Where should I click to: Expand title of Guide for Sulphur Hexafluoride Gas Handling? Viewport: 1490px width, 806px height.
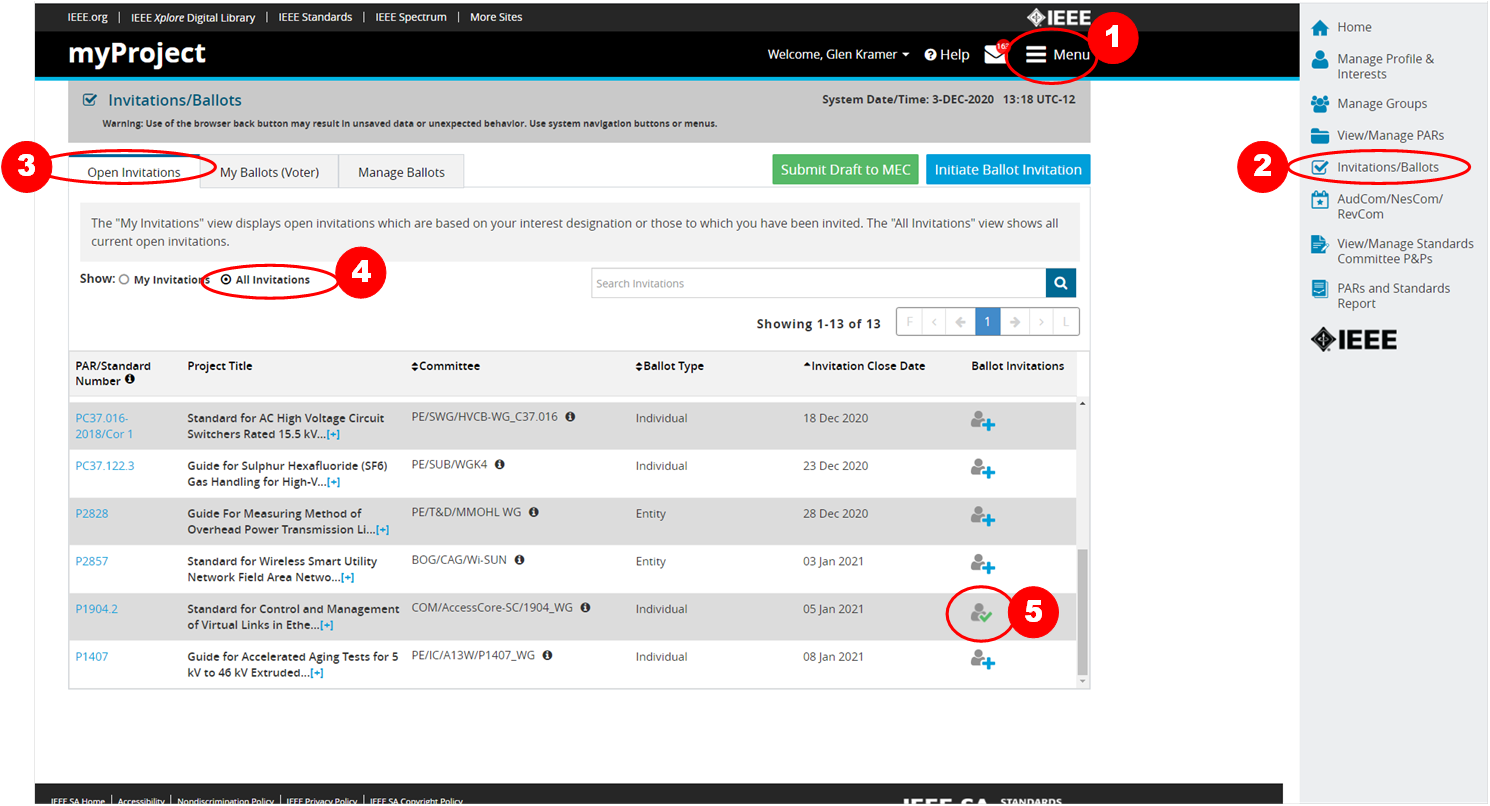(333, 482)
